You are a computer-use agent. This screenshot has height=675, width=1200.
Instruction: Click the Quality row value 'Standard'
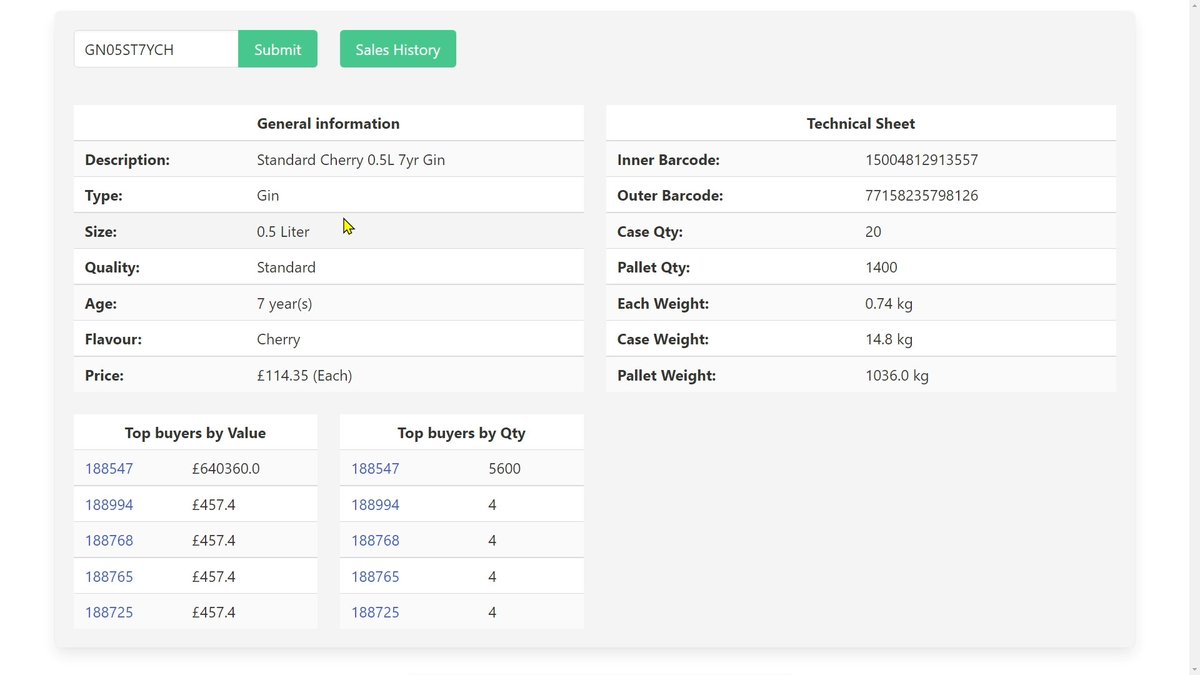(x=286, y=267)
